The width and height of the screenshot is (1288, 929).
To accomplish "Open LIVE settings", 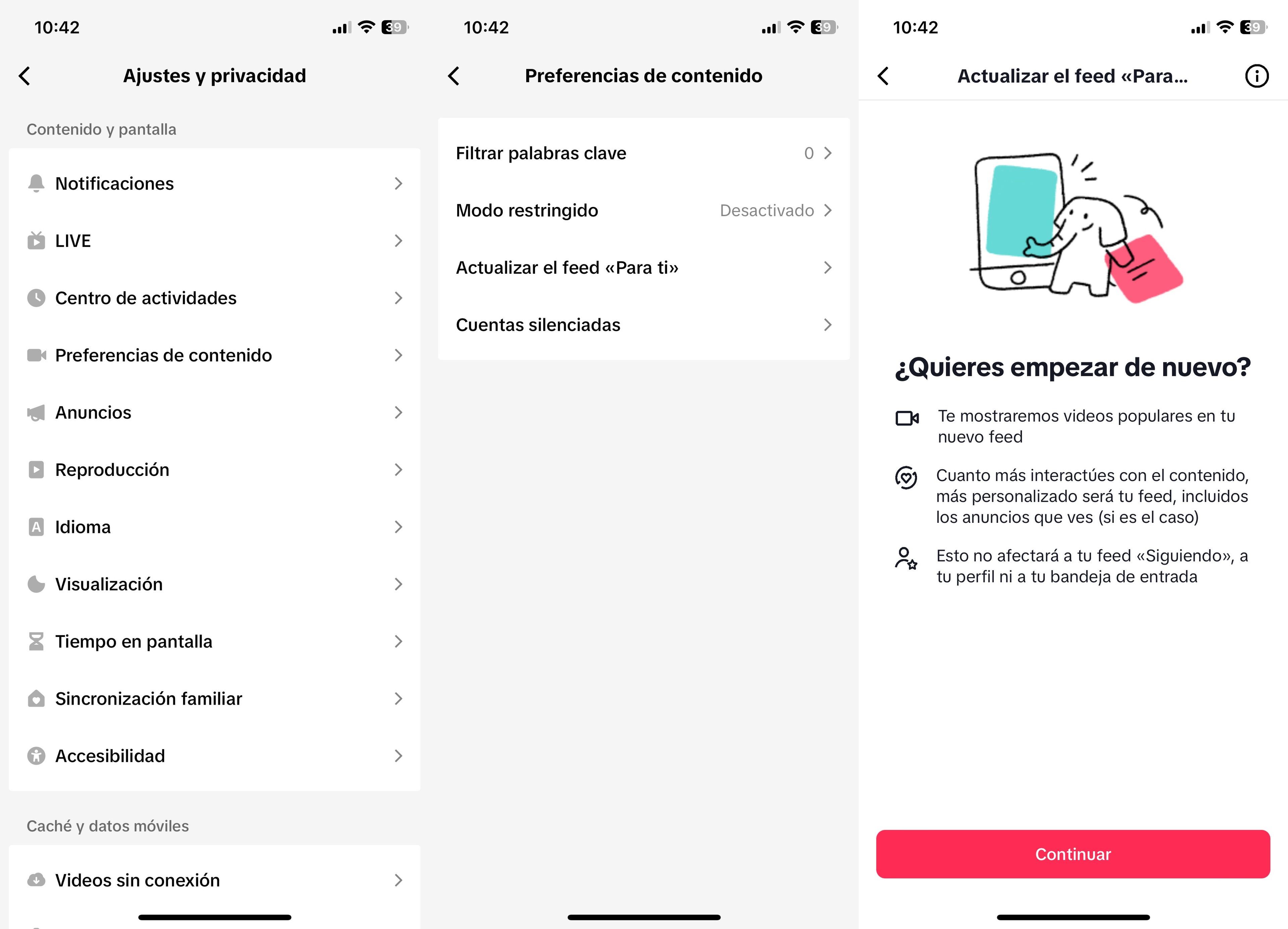I will click(214, 240).
